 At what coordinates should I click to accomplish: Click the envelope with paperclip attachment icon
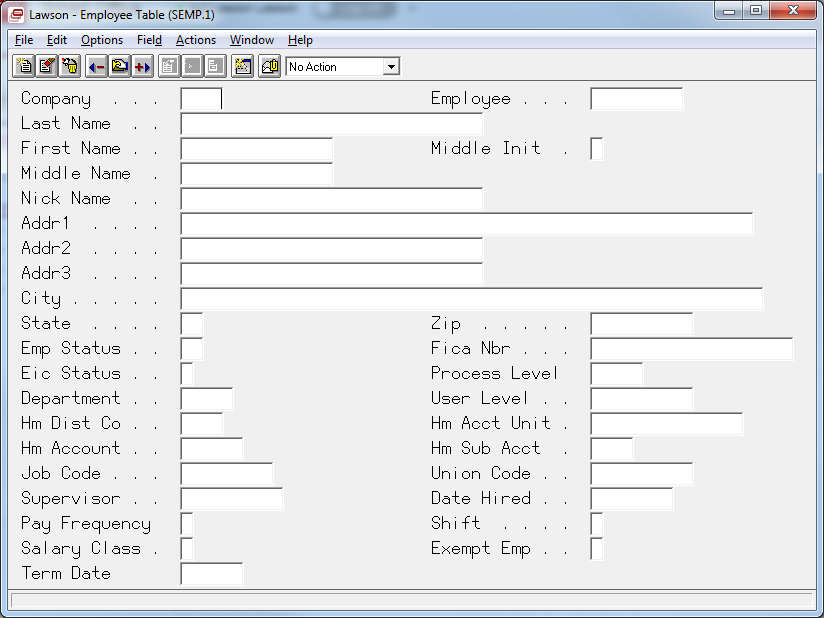coord(270,66)
